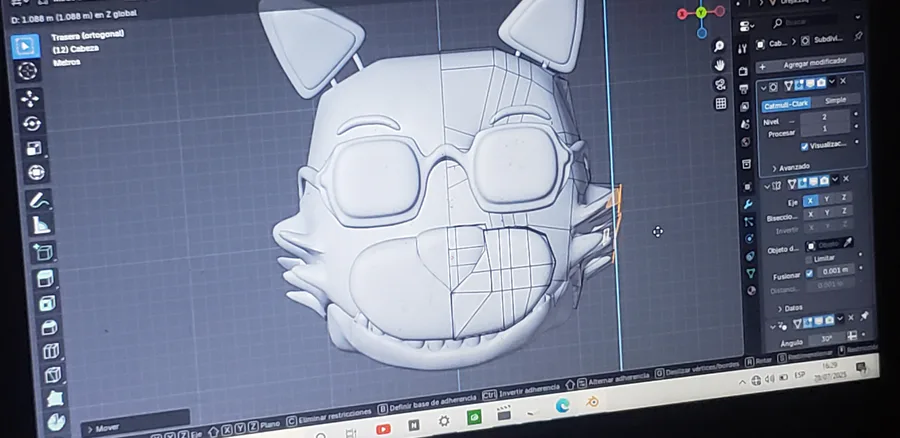This screenshot has height=438, width=900.
Task: Expand the Avanzado section
Action: pyautogui.click(x=791, y=167)
